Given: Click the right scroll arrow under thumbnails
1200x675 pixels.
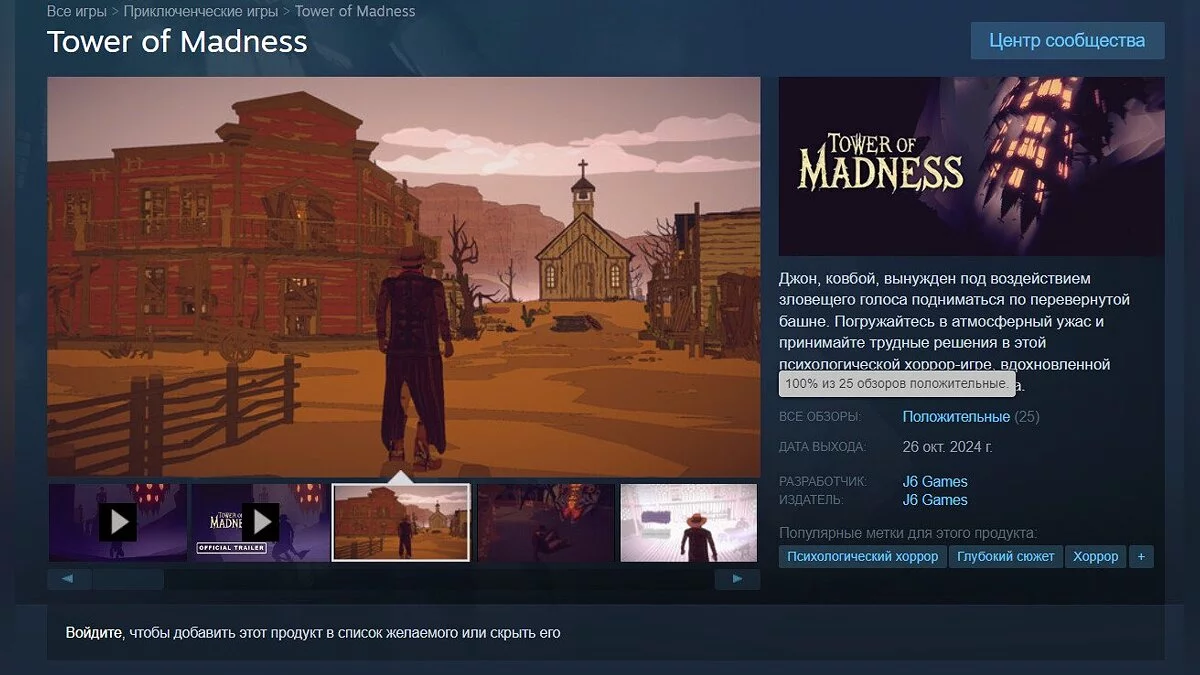Looking at the screenshot, I should (737, 579).
